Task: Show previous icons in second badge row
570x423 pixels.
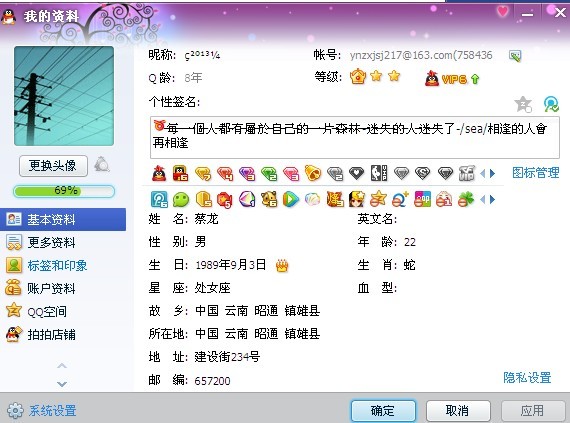Action: [482, 199]
